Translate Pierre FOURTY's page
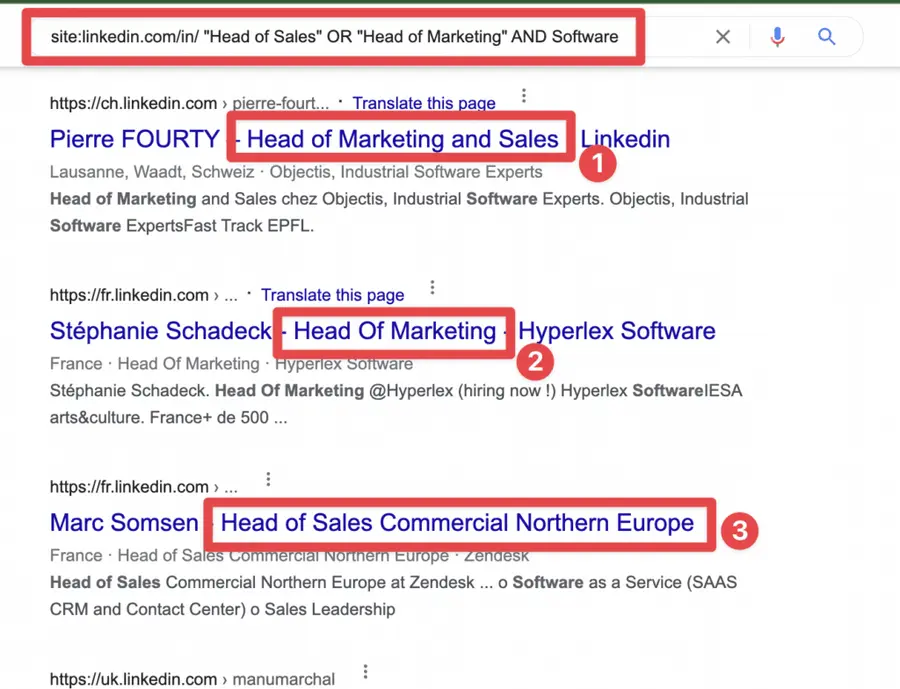This screenshot has width=900, height=689. 423,103
